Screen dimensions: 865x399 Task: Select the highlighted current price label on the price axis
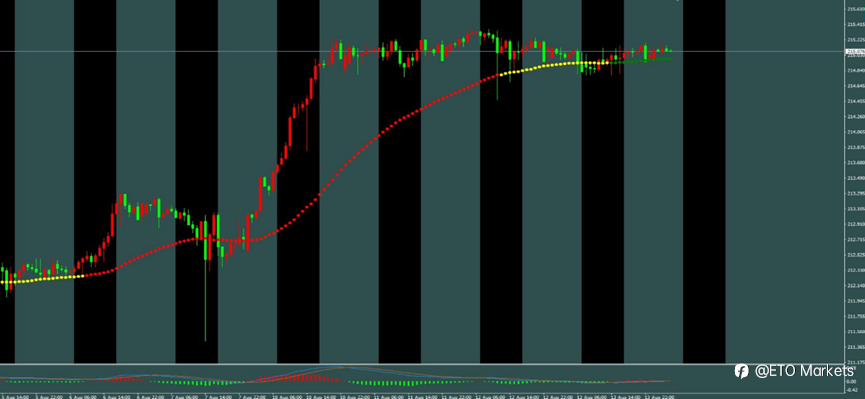(854, 51)
